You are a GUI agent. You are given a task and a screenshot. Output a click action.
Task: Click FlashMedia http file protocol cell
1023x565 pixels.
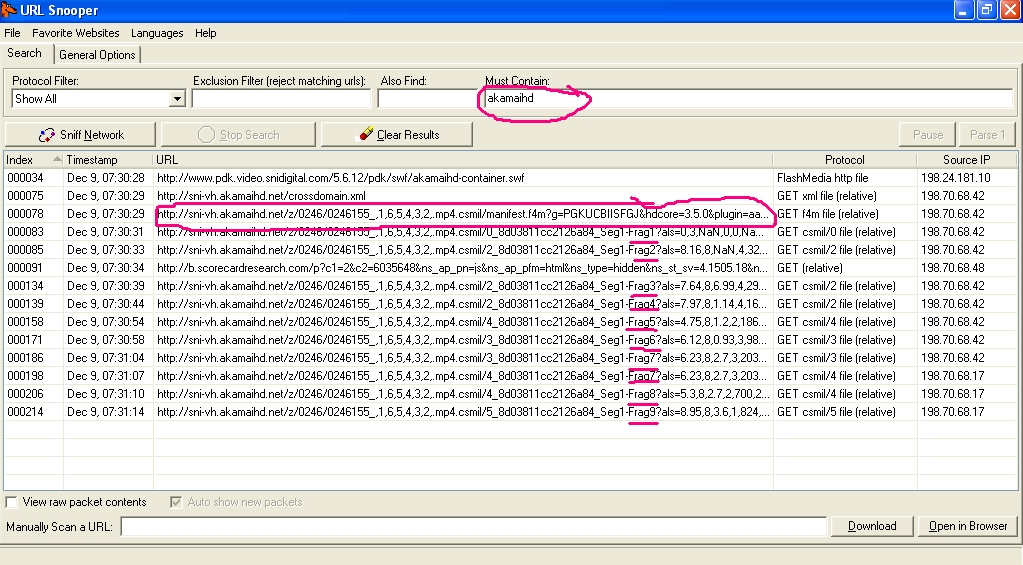[823, 177]
